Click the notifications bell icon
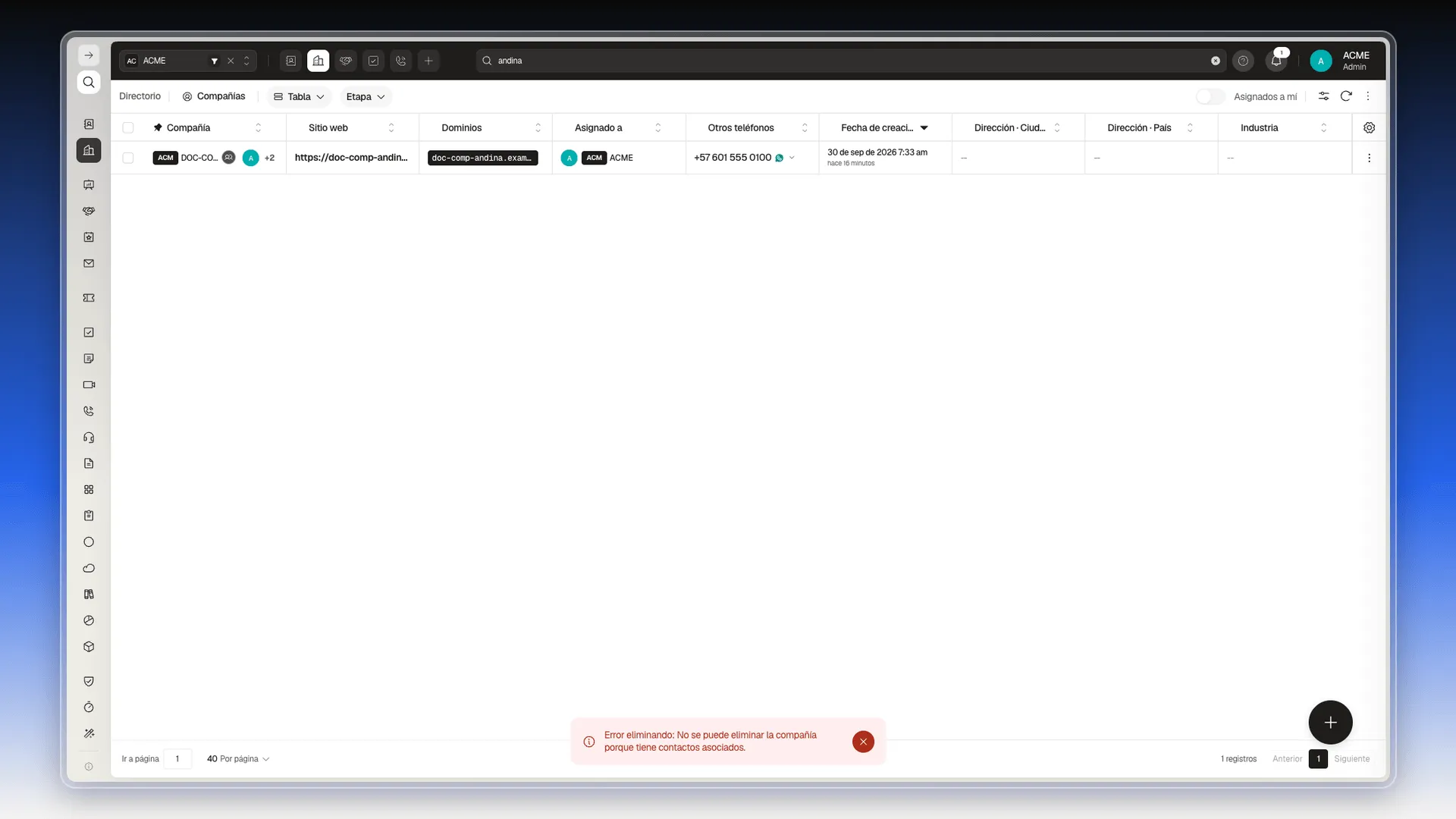 1276,61
